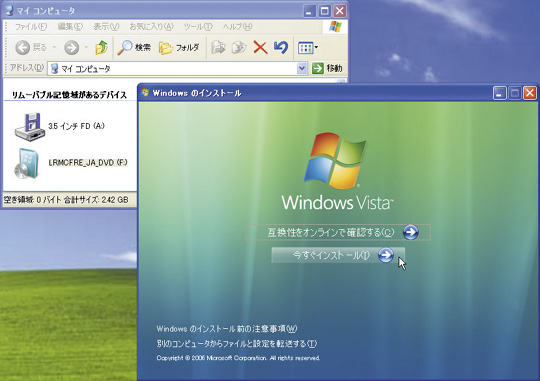Image resolution: width=540 pixels, height=381 pixels.
Task: Select the 3.5 インチ FD (A:) floppy drive icon
Action: click(x=30, y=127)
